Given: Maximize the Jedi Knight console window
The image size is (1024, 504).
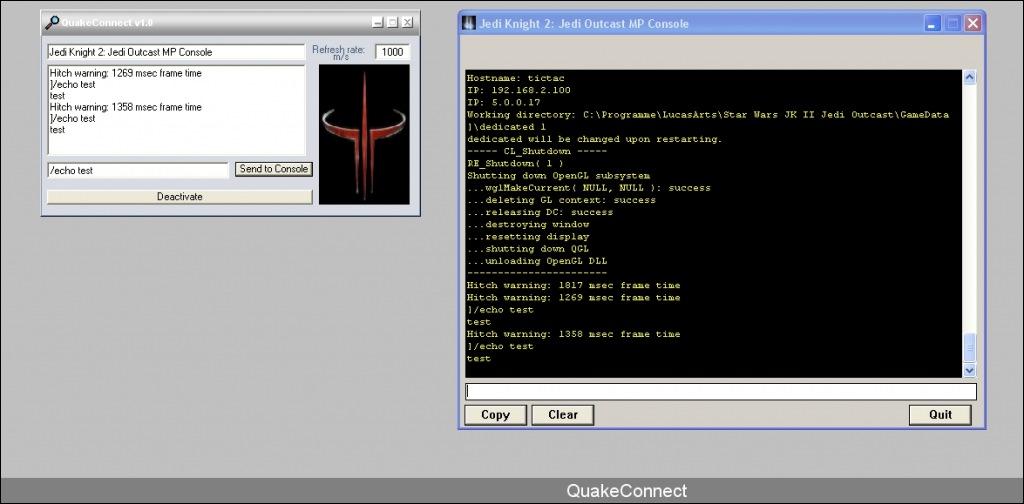Looking at the screenshot, I should click(x=952, y=23).
